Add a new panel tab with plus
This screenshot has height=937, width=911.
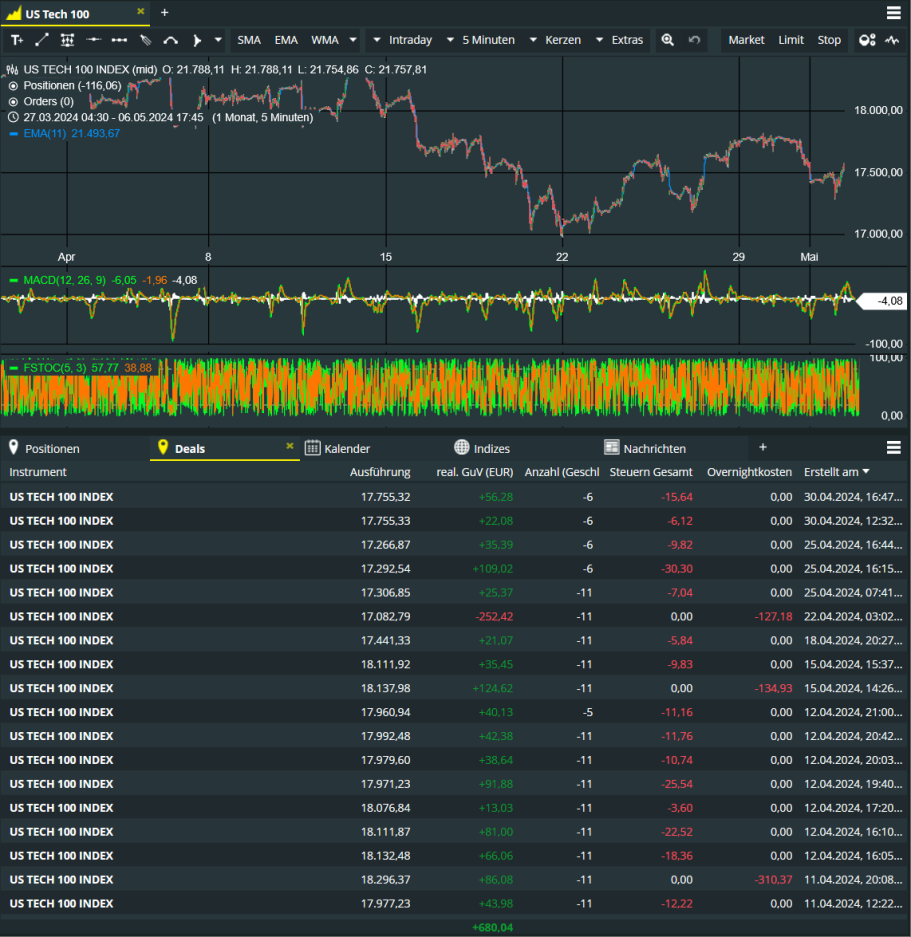click(763, 447)
